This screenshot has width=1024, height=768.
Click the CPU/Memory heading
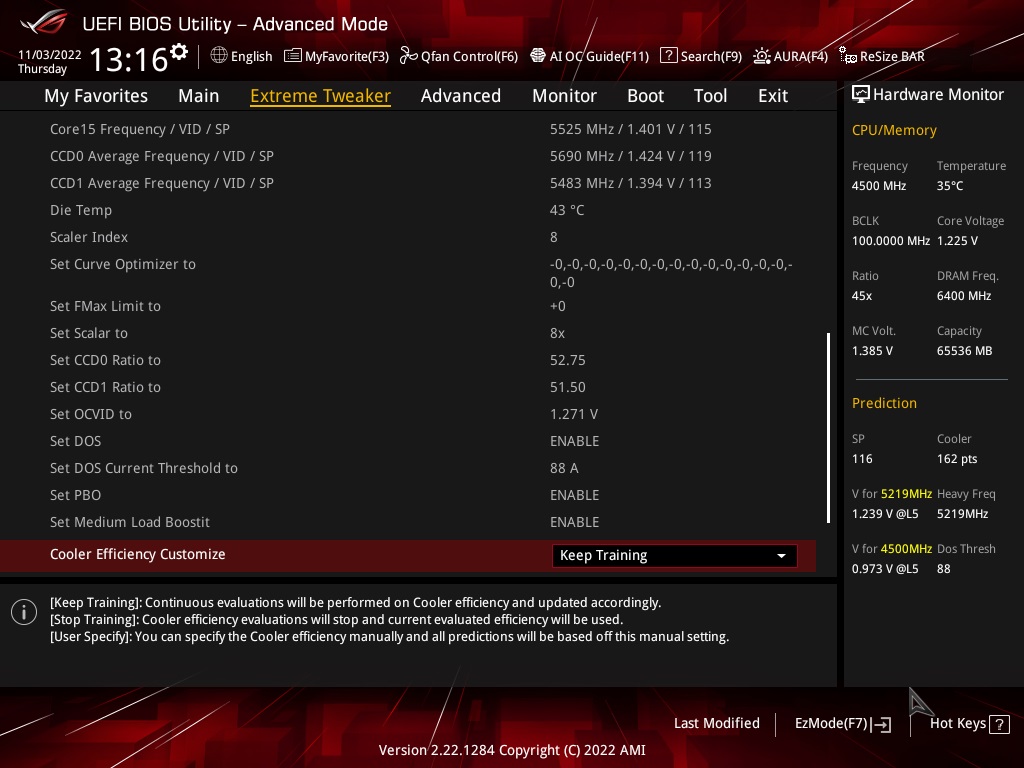pyautogui.click(x=894, y=131)
